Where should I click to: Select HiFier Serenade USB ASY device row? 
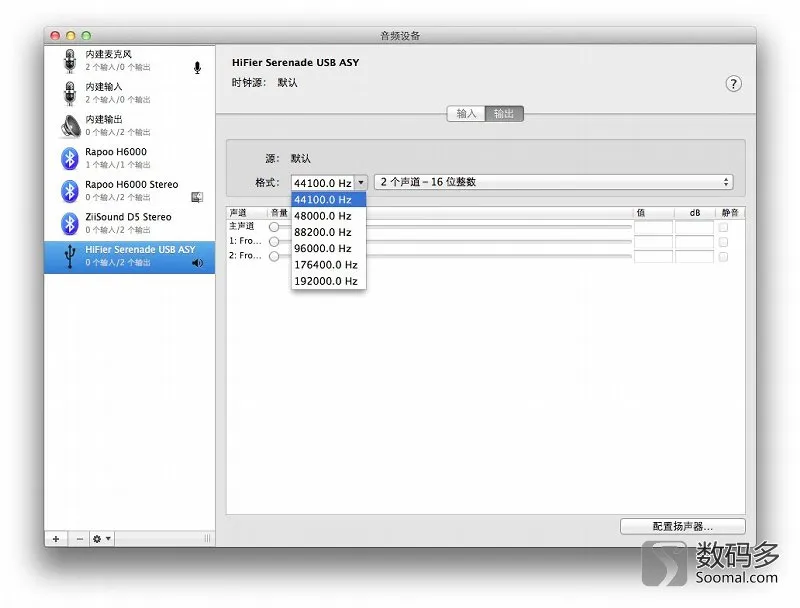[130, 257]
